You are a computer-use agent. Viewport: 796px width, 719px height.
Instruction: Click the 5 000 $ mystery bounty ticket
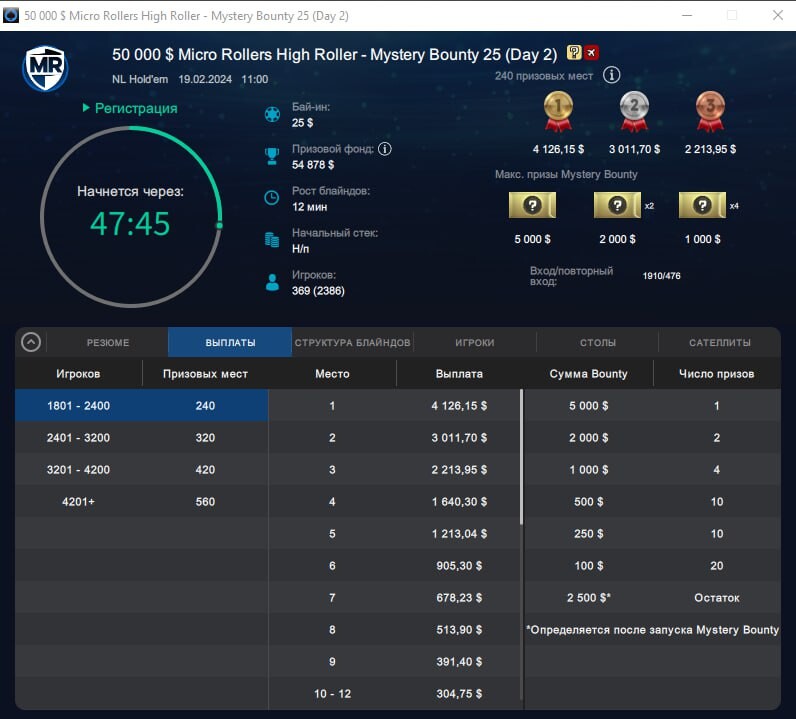point(532,205)
